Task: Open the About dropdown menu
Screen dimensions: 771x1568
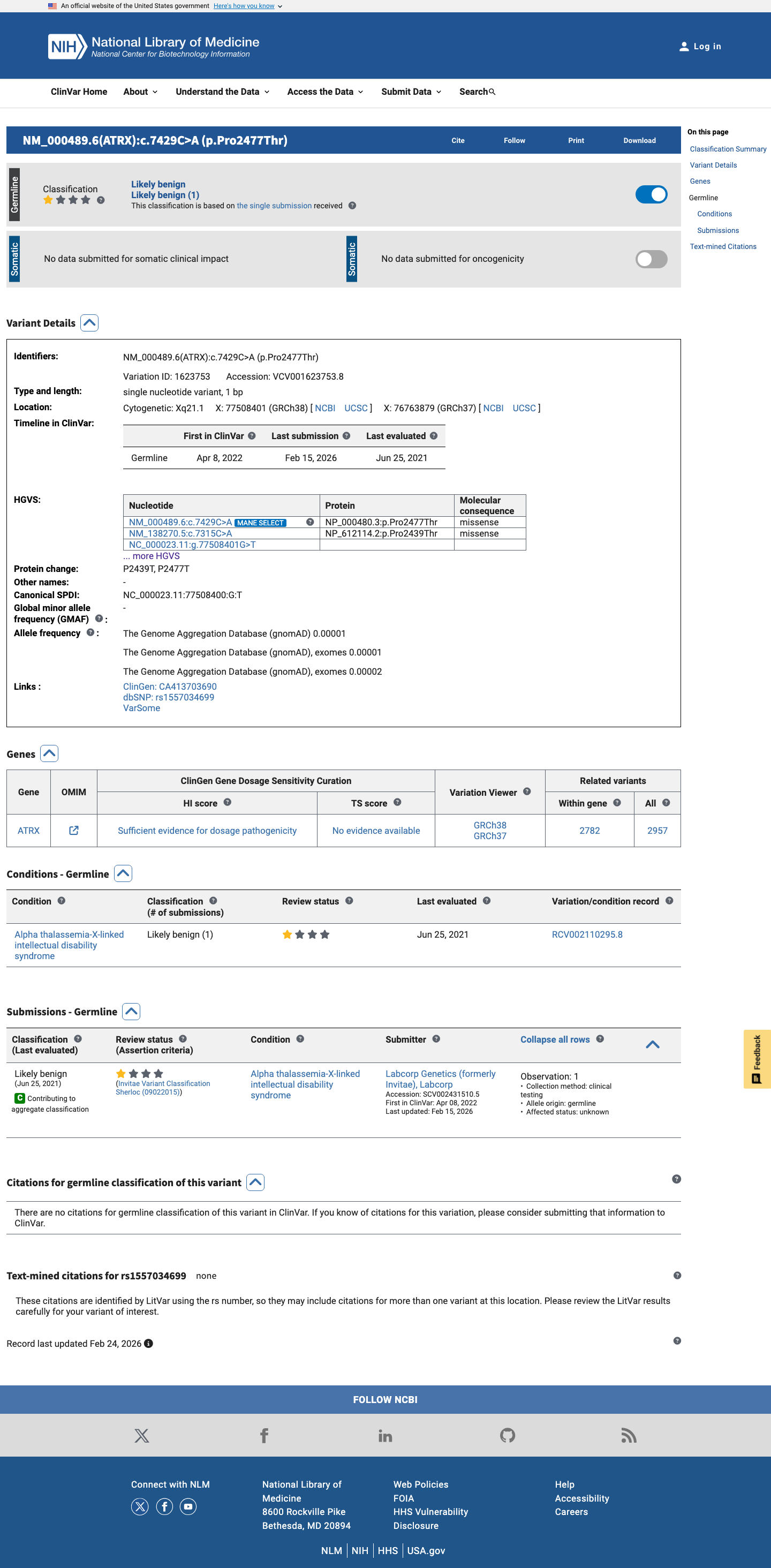Action: [141, 91]
